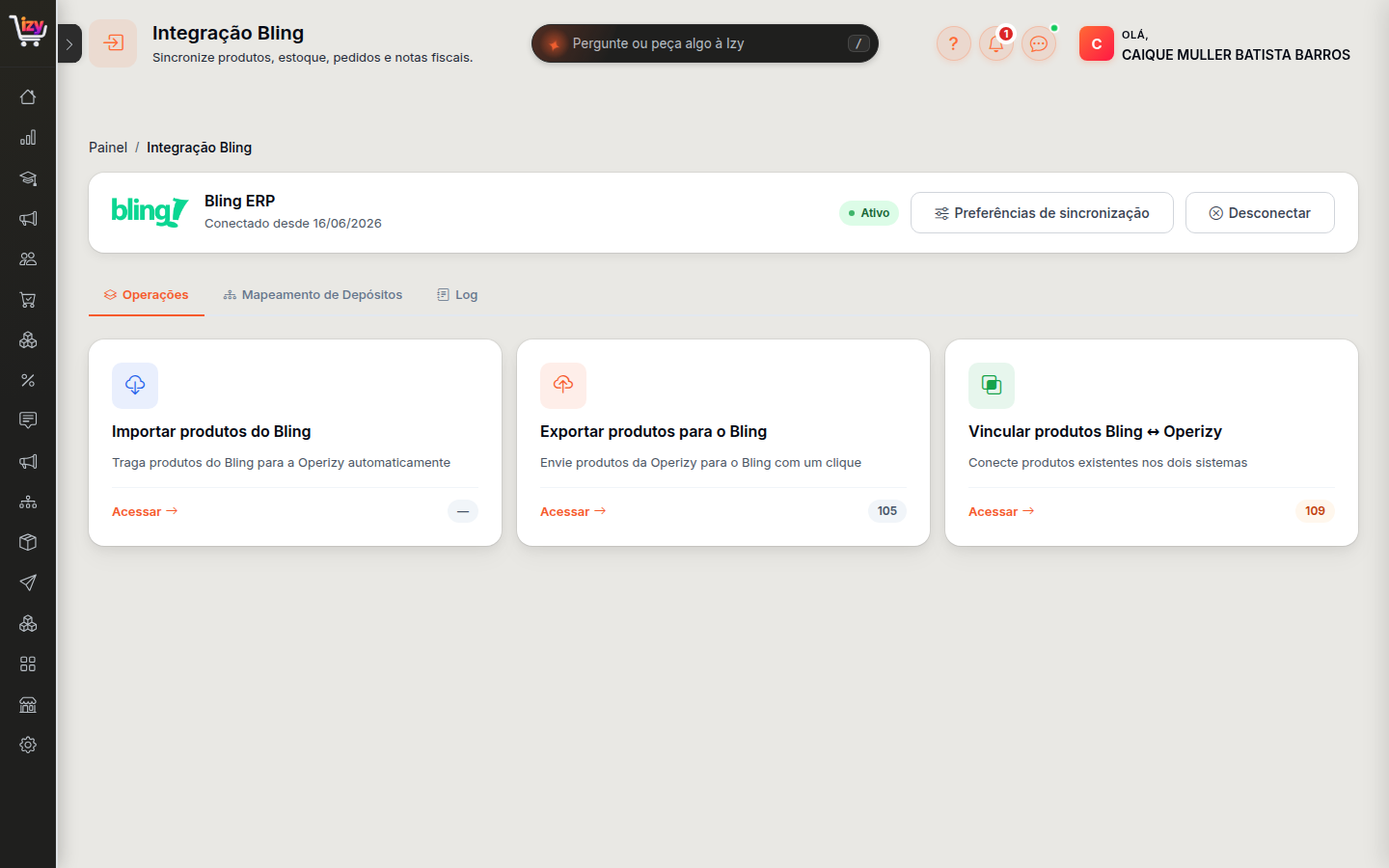Image resolution: width=1389 pixels, height=868 pixels.
Task: Click the 'Sincronize produtos, estoque, pedidos' subtitle
Action: [313, 58]
